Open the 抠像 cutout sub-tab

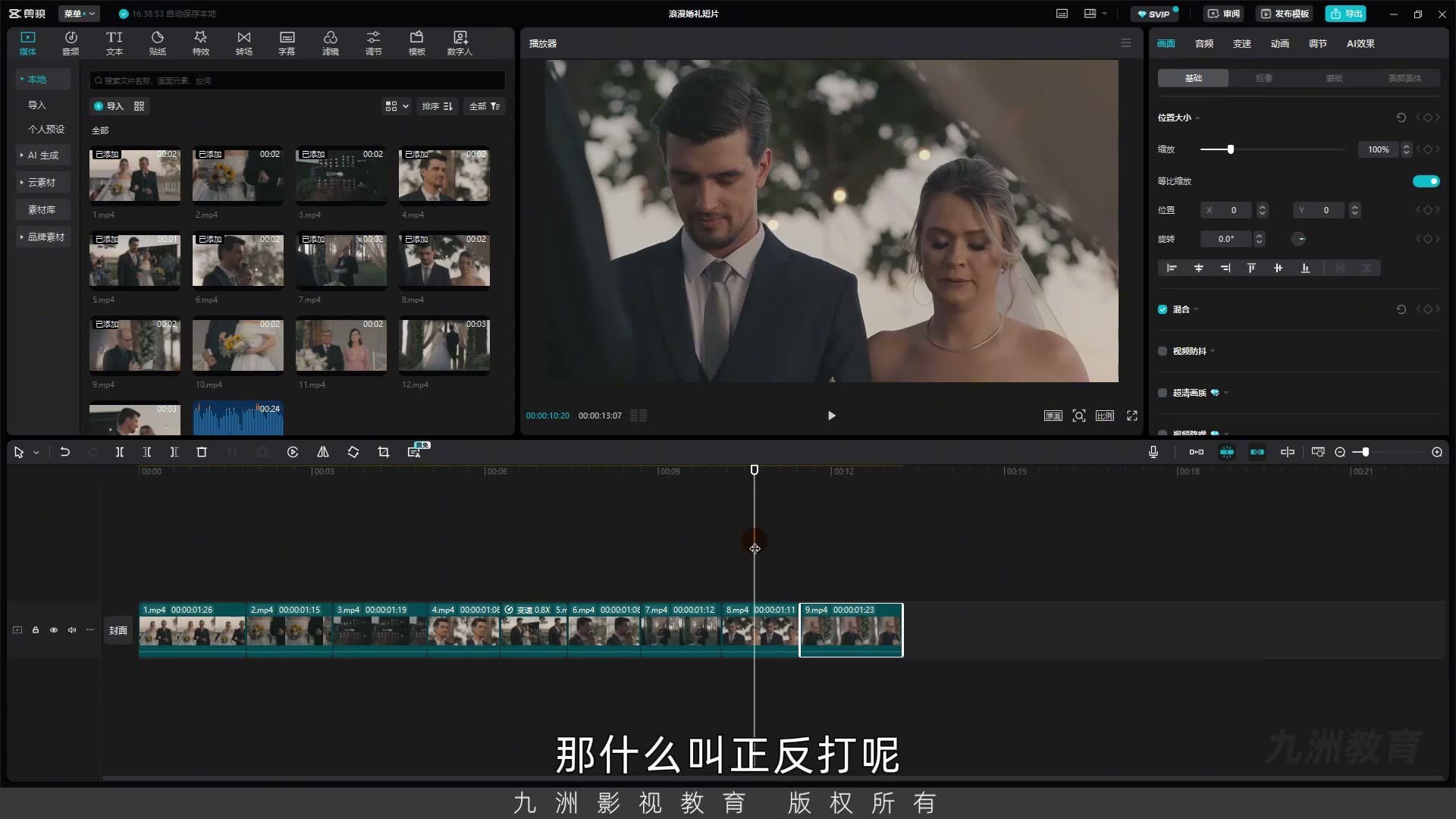tap(1263, 78)
